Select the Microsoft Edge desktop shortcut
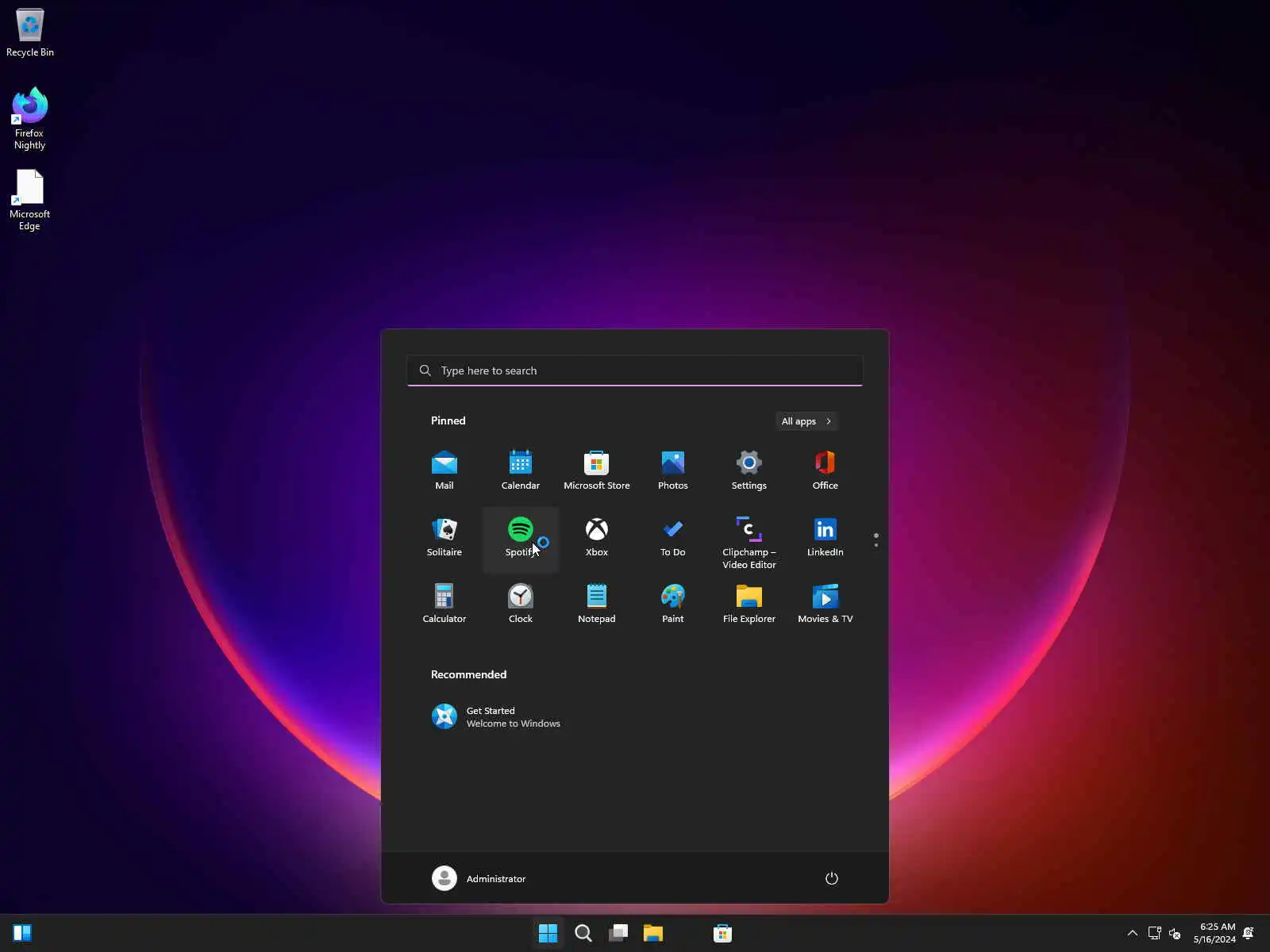Viewport: 1270px width, 952px height. click(x=30, y=200)
